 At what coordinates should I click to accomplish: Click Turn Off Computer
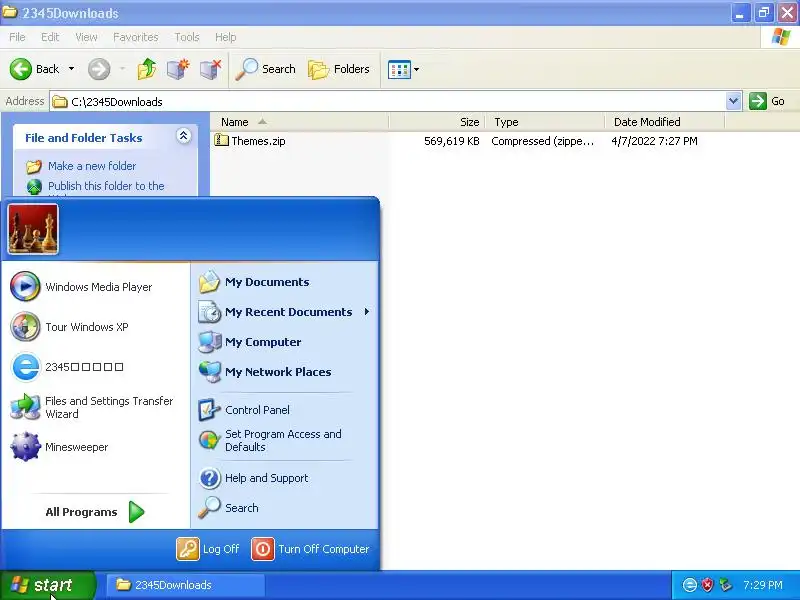(x=310, y=549)
